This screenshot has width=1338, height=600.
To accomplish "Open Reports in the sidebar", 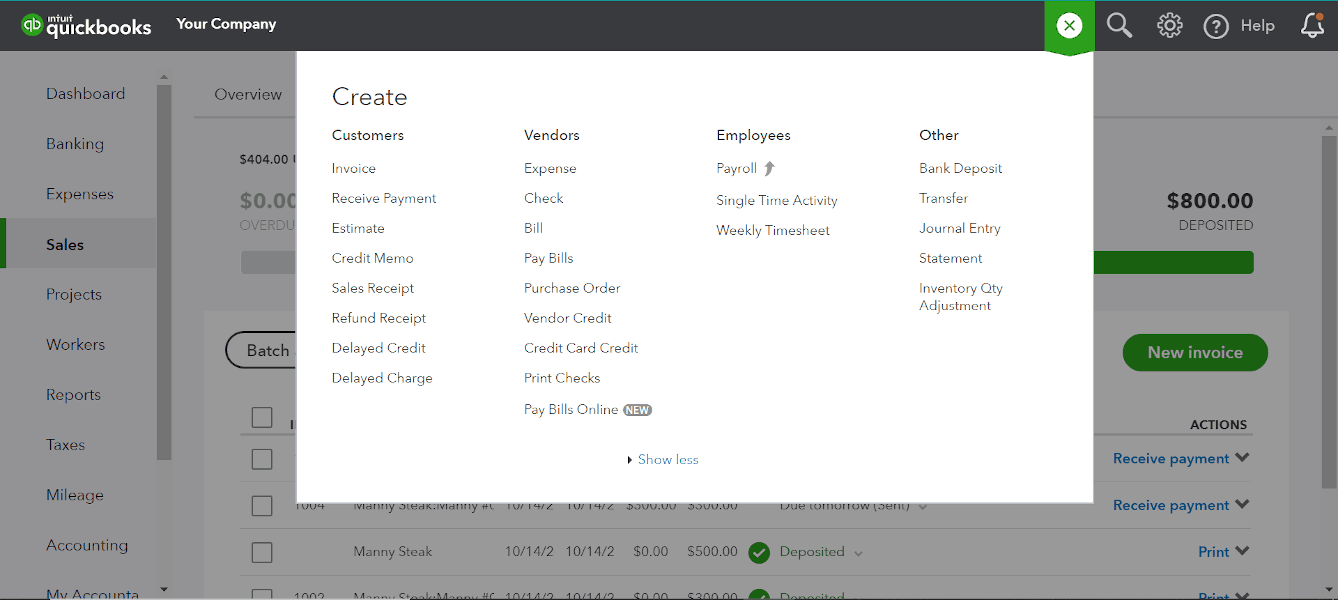I will tap(73, 395).
